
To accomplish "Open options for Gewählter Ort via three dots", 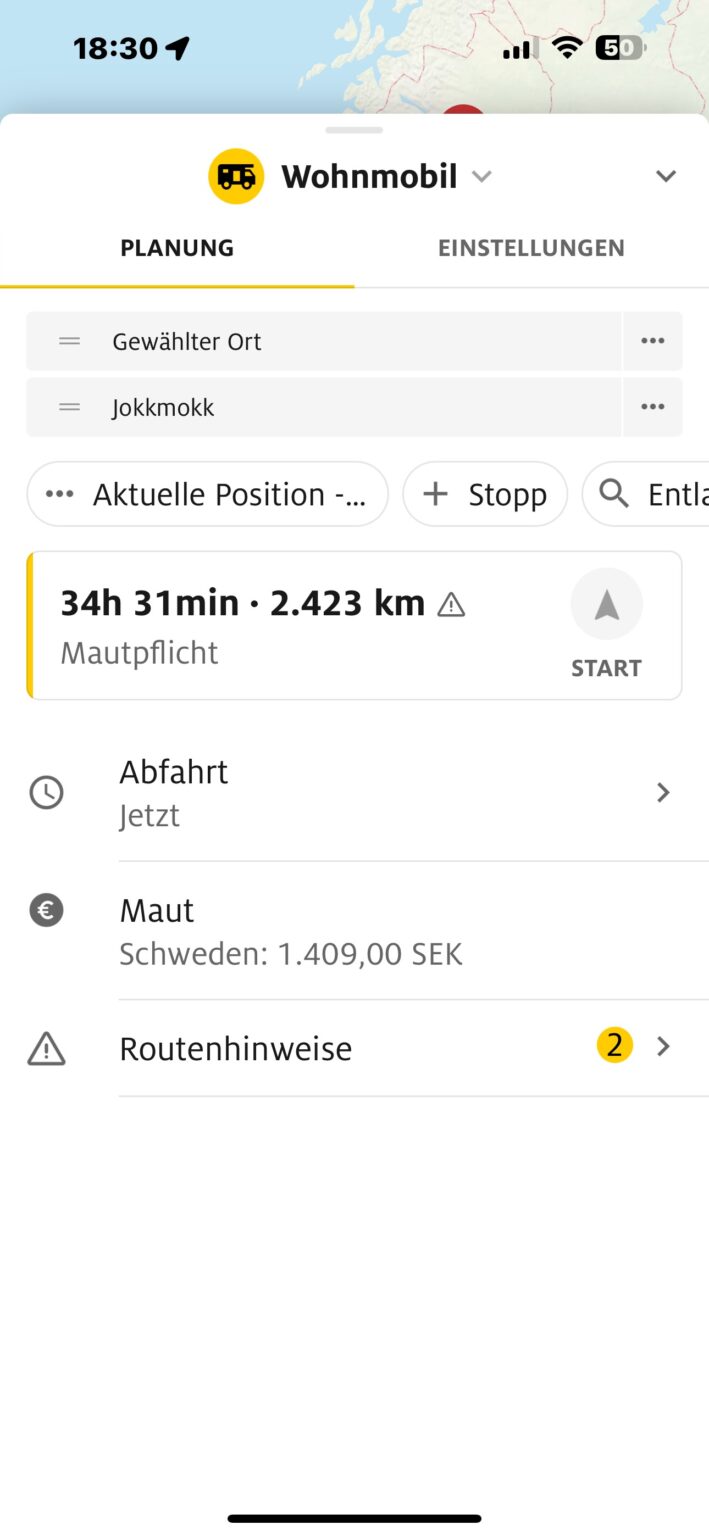I will [x=652, y=340].
